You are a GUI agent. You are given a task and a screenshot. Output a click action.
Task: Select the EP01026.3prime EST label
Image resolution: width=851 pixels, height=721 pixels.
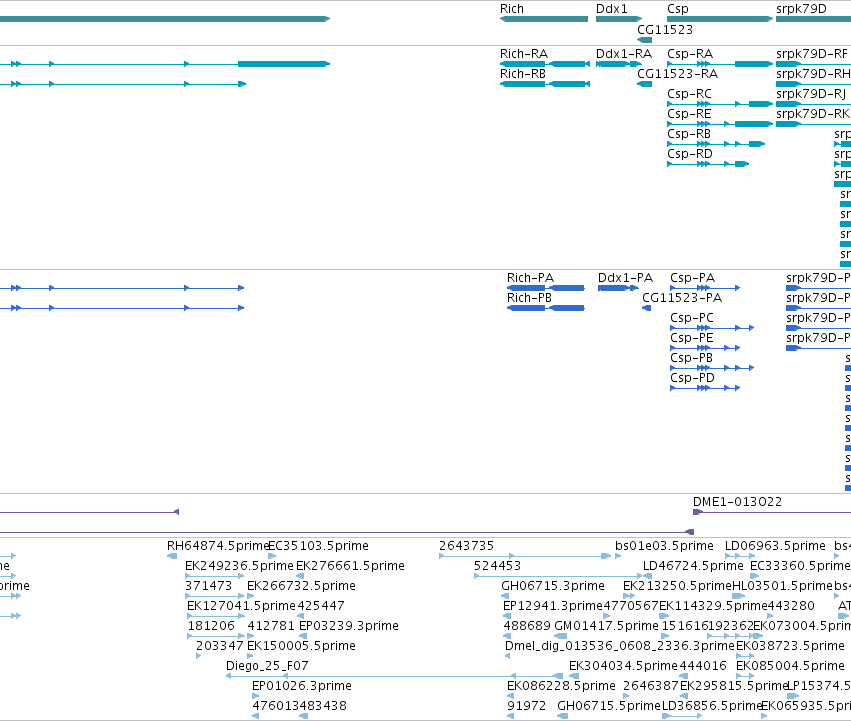pos(302,687)
